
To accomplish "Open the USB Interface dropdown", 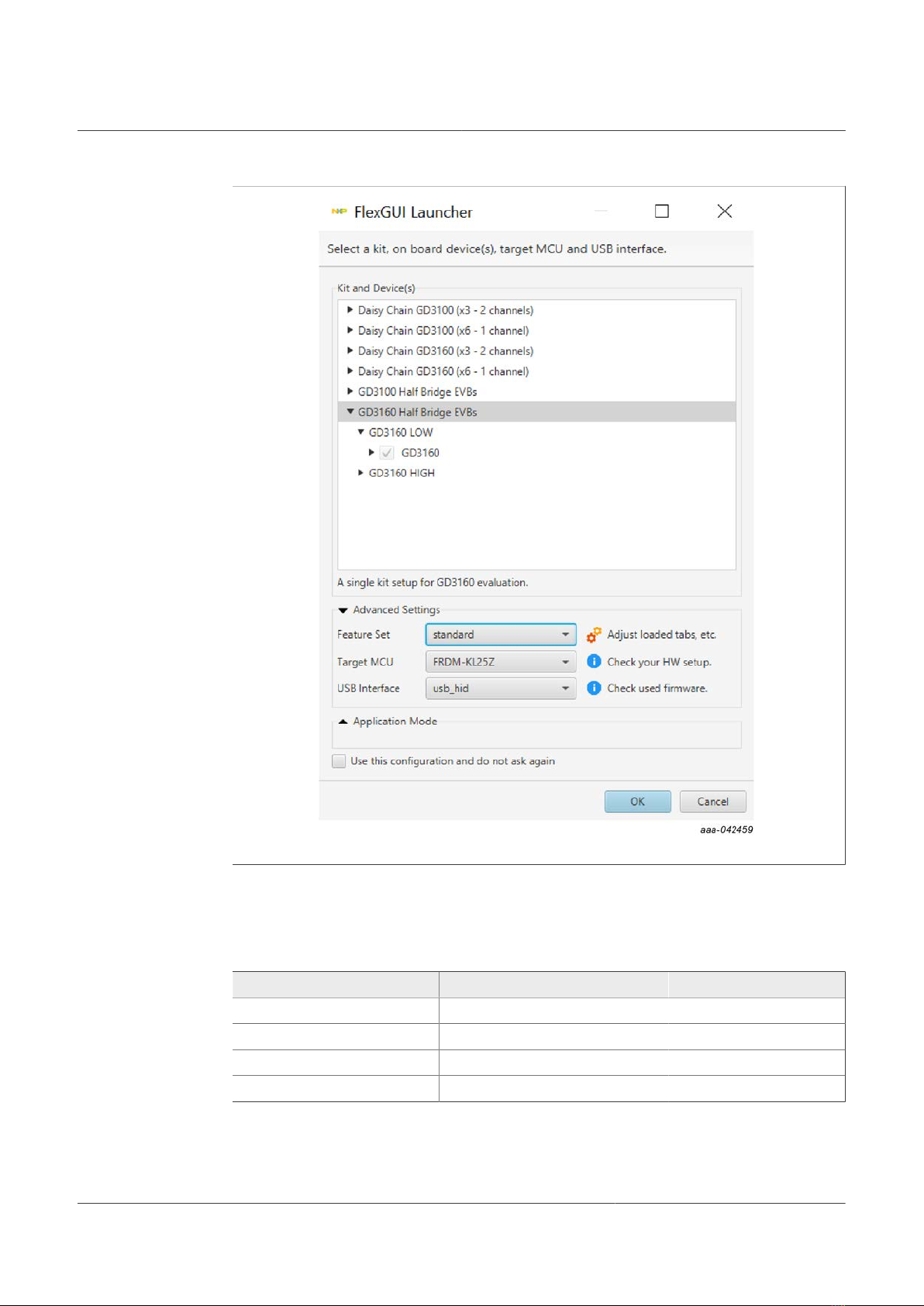I will tap(501, 688).
